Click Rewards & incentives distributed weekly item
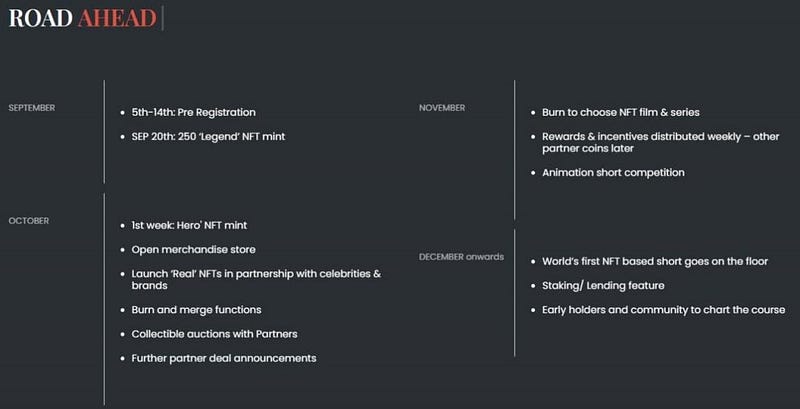The image size is (800, 409). coord(661,142)
